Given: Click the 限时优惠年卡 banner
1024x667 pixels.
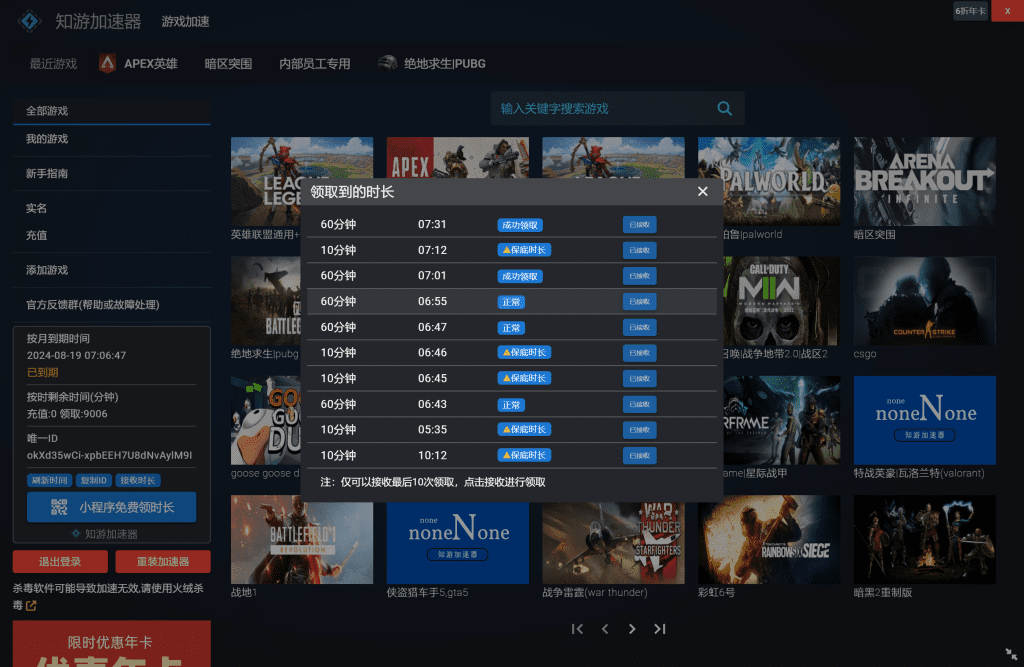Looking at the screenshot, I should pyautogui.click(x=112, y=643).
